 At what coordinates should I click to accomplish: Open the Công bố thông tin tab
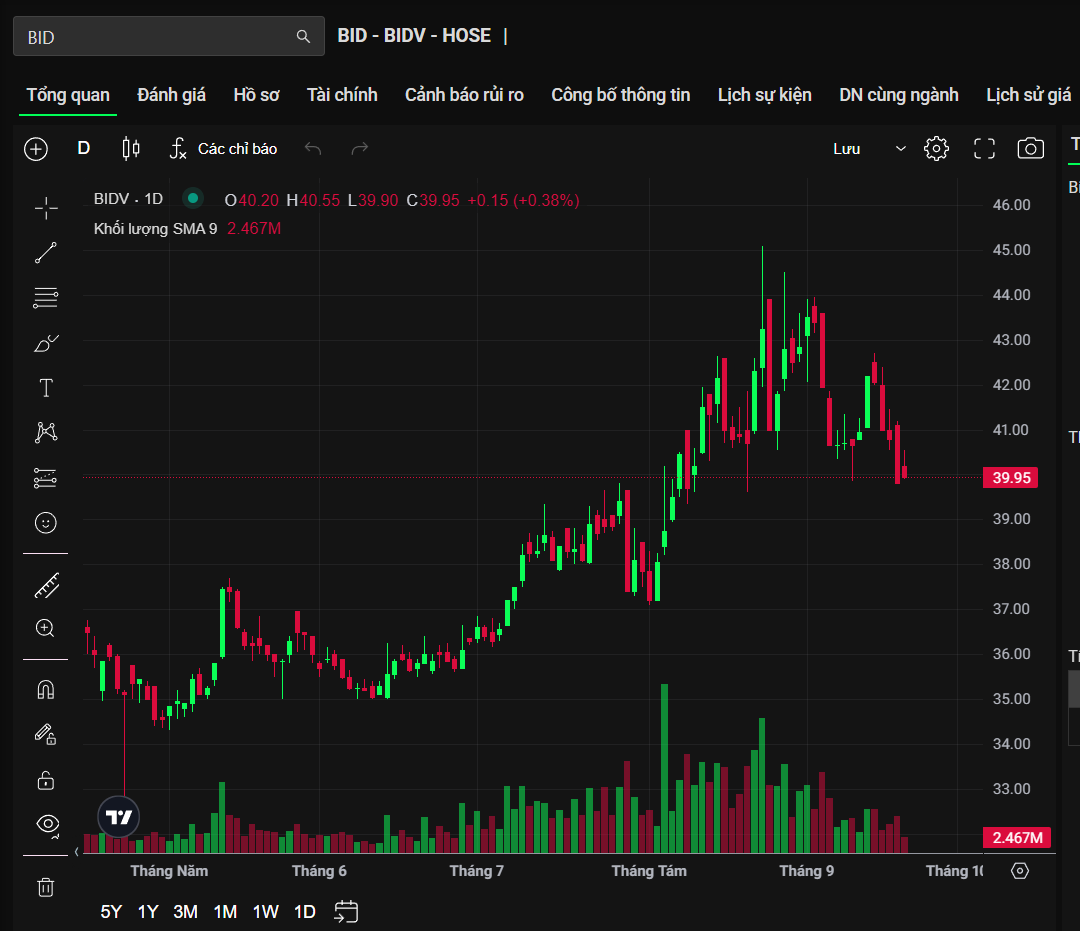[x=621, y=95]
